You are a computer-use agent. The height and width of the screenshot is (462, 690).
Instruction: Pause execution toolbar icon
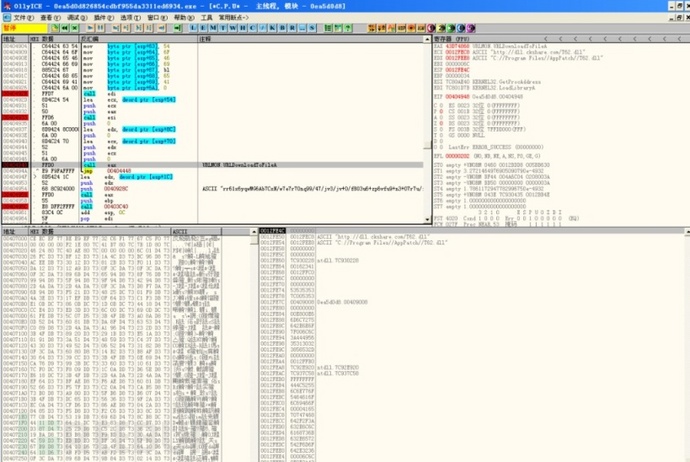100,28
